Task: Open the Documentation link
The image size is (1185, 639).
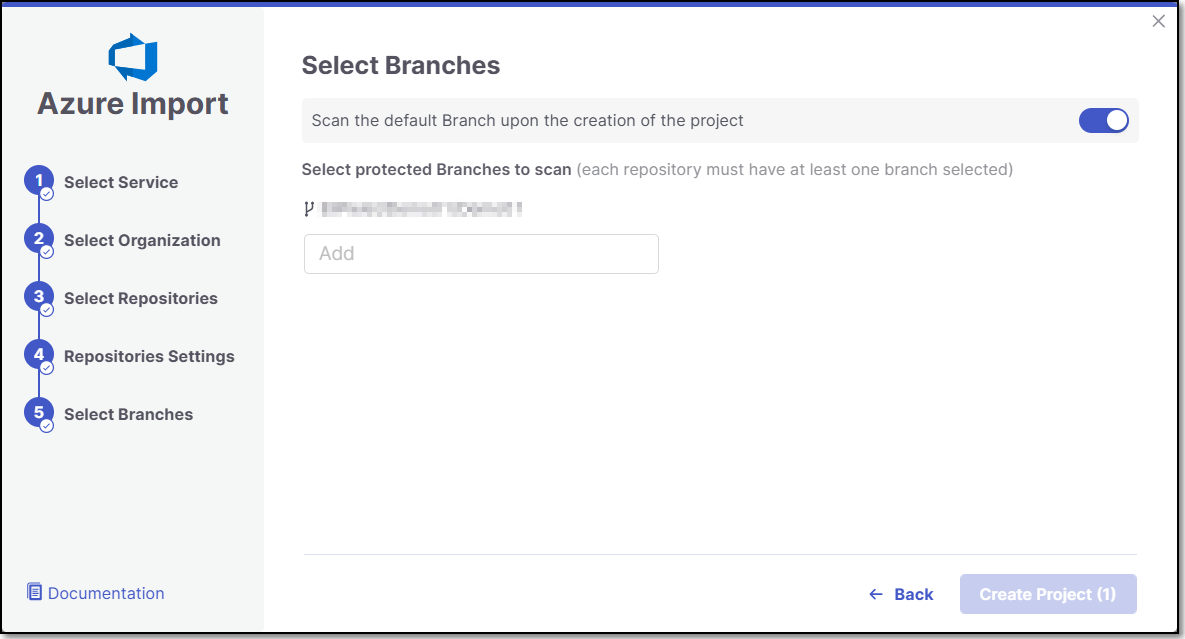Action: coord(106,593)
